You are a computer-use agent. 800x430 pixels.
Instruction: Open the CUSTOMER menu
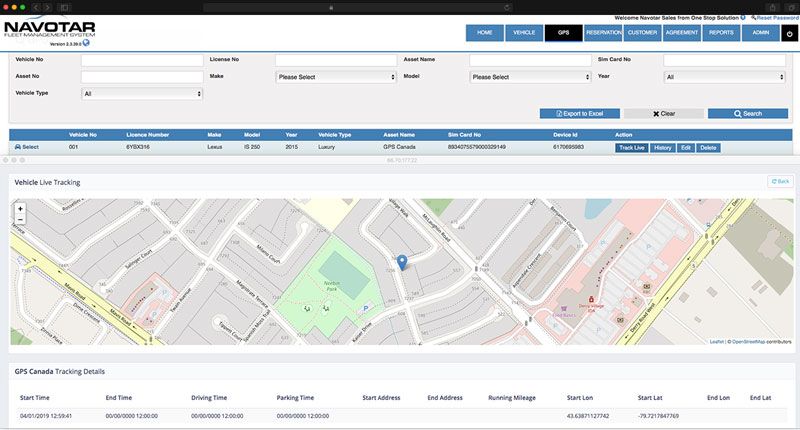[642, 33]
